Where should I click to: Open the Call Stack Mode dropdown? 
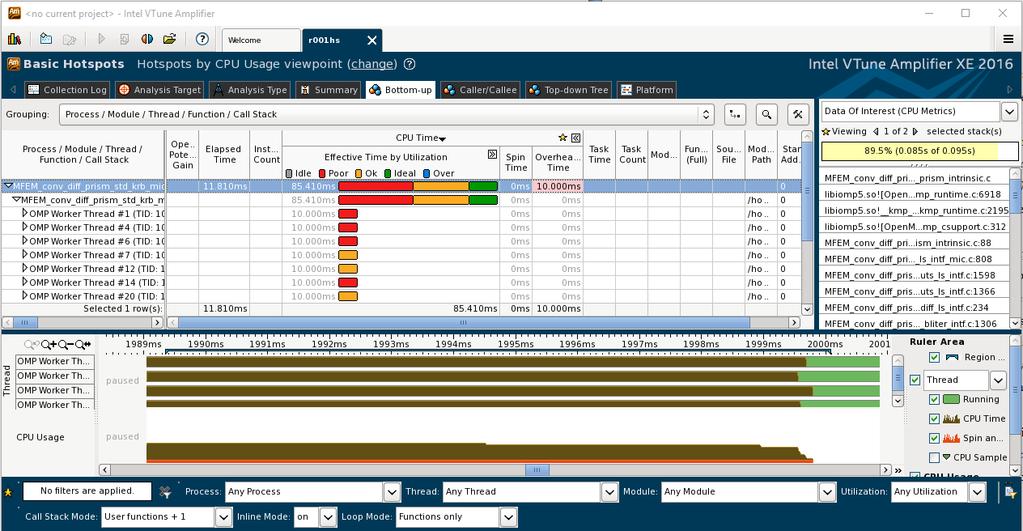[223, 517]
